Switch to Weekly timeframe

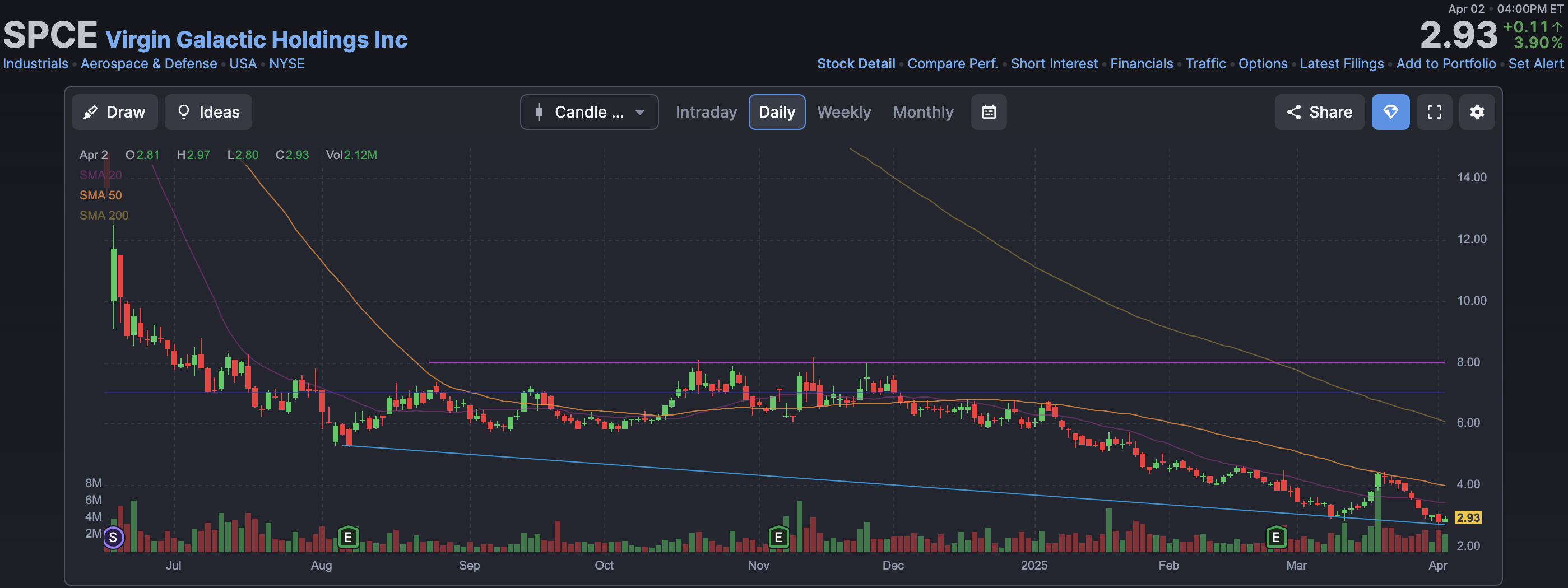click(x=843, y=112)
